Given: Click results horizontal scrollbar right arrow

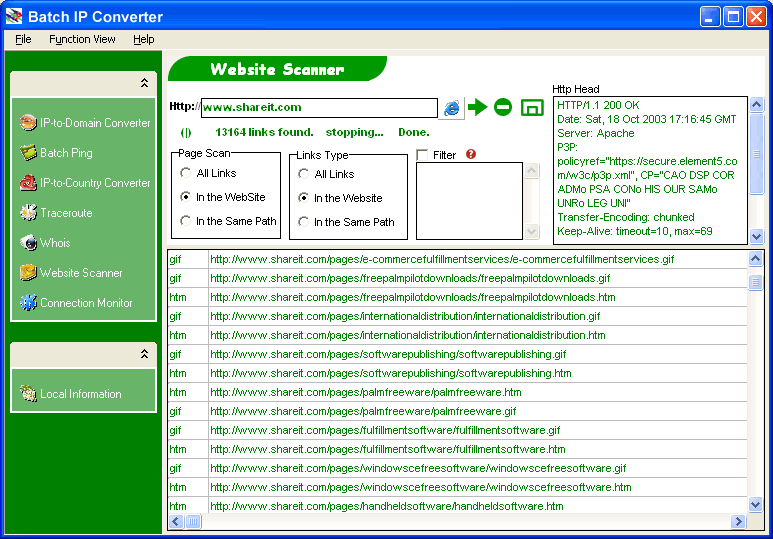Looking at the screenshot, I should pos(738,521).
